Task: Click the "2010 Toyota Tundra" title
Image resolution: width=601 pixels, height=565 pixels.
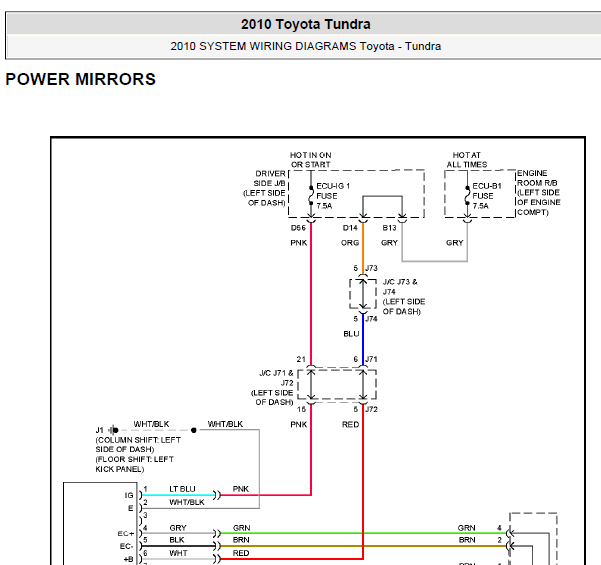Action: pyautogui.click(x=305, y=24)
